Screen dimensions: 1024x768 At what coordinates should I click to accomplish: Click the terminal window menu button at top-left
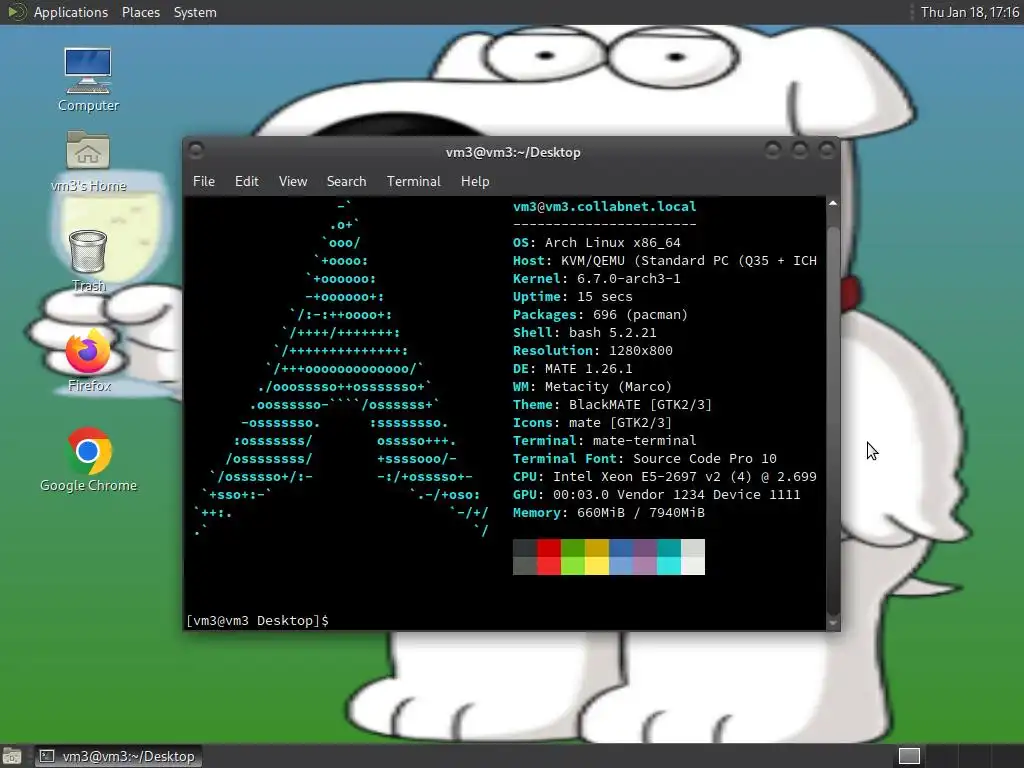point(195,151)
